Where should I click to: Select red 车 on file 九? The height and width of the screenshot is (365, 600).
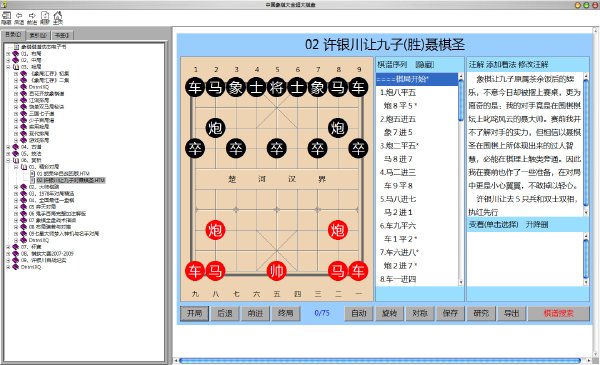pyautogui.click(x=195, y=271)
